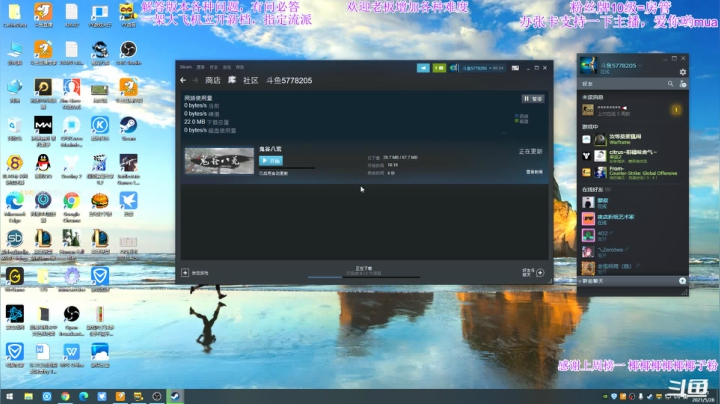
Task: Open the unread message badge showing 1
Action: point(676,110)
